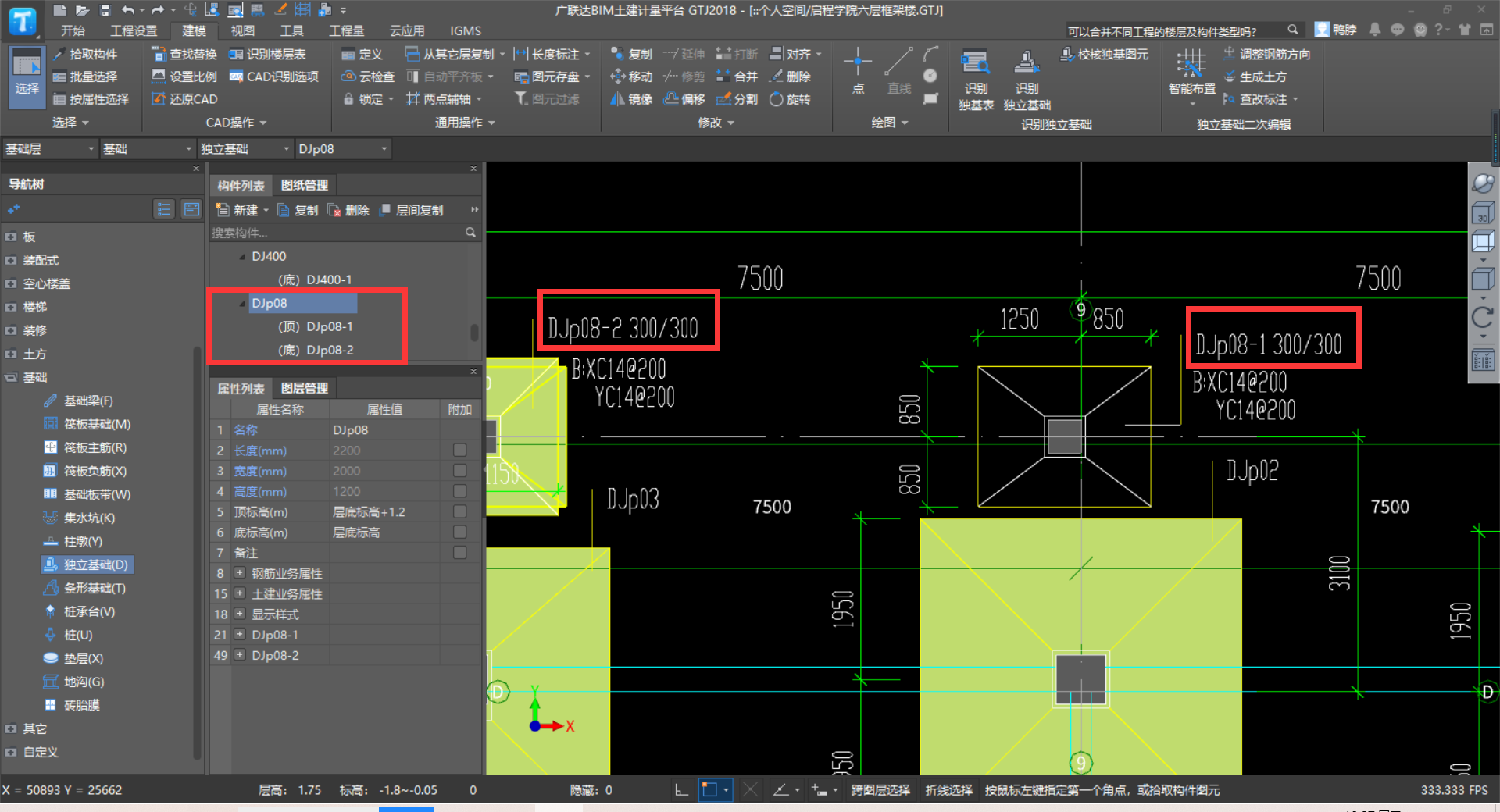Click 校核独基图元 check footing elements

coord(1105,54)
